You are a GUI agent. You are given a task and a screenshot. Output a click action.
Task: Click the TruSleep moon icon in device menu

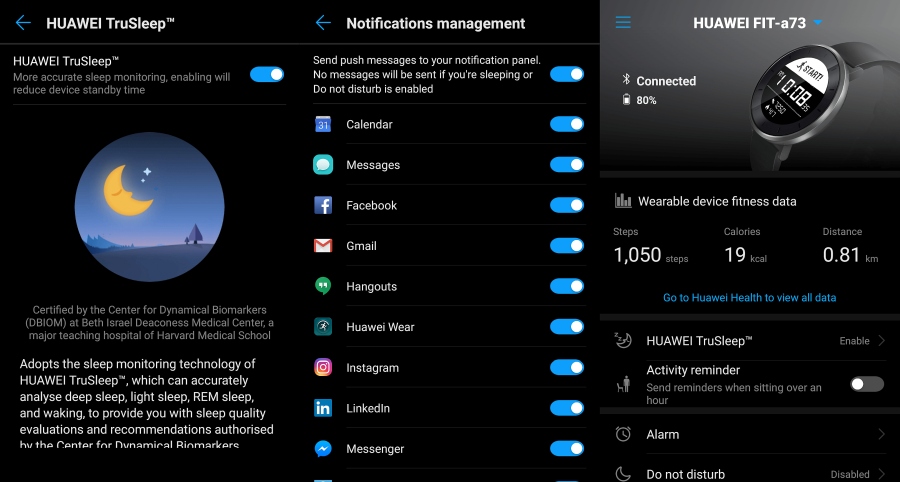[623, 340]
